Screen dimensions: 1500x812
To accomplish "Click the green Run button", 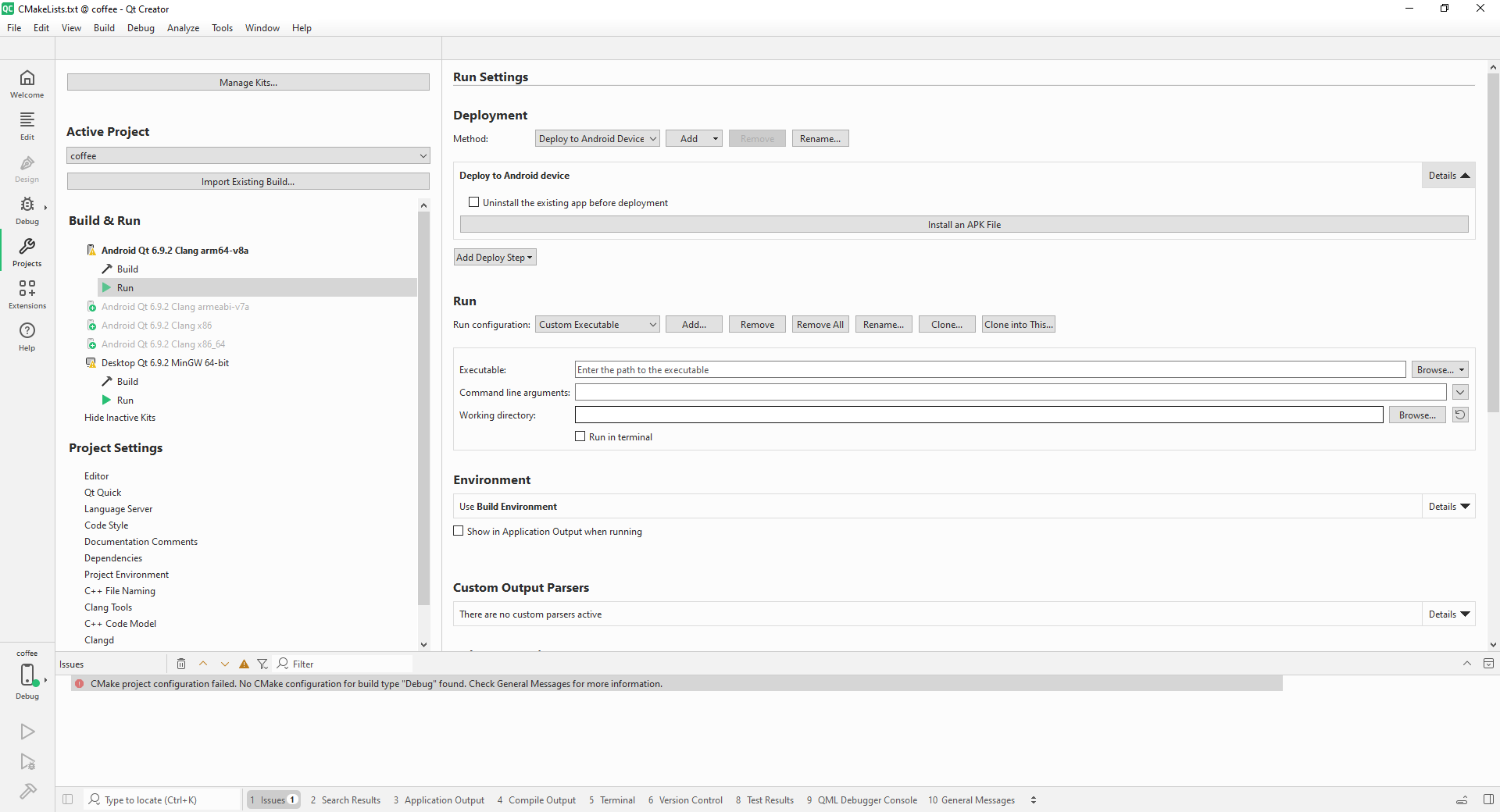I will point(27,732).
